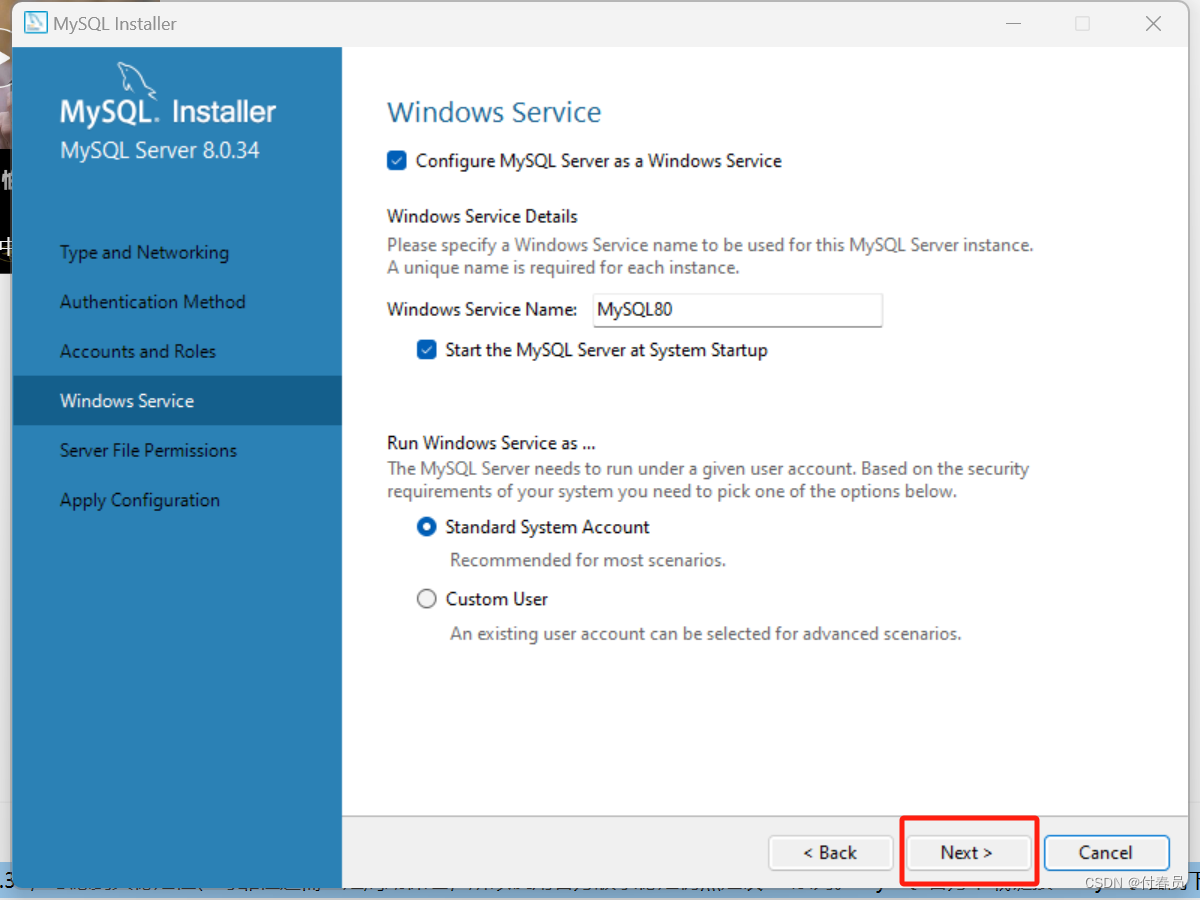Click the Next button

[x=967, y=852]
